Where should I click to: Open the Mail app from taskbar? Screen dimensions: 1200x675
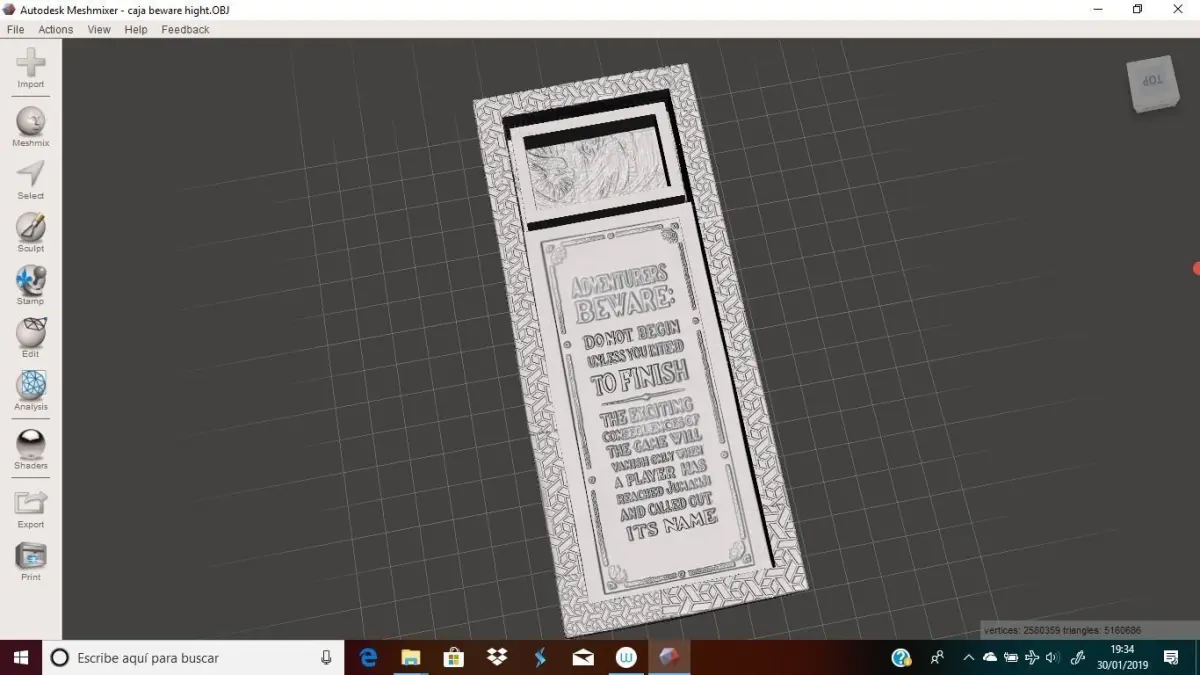[x=583, y=657]
